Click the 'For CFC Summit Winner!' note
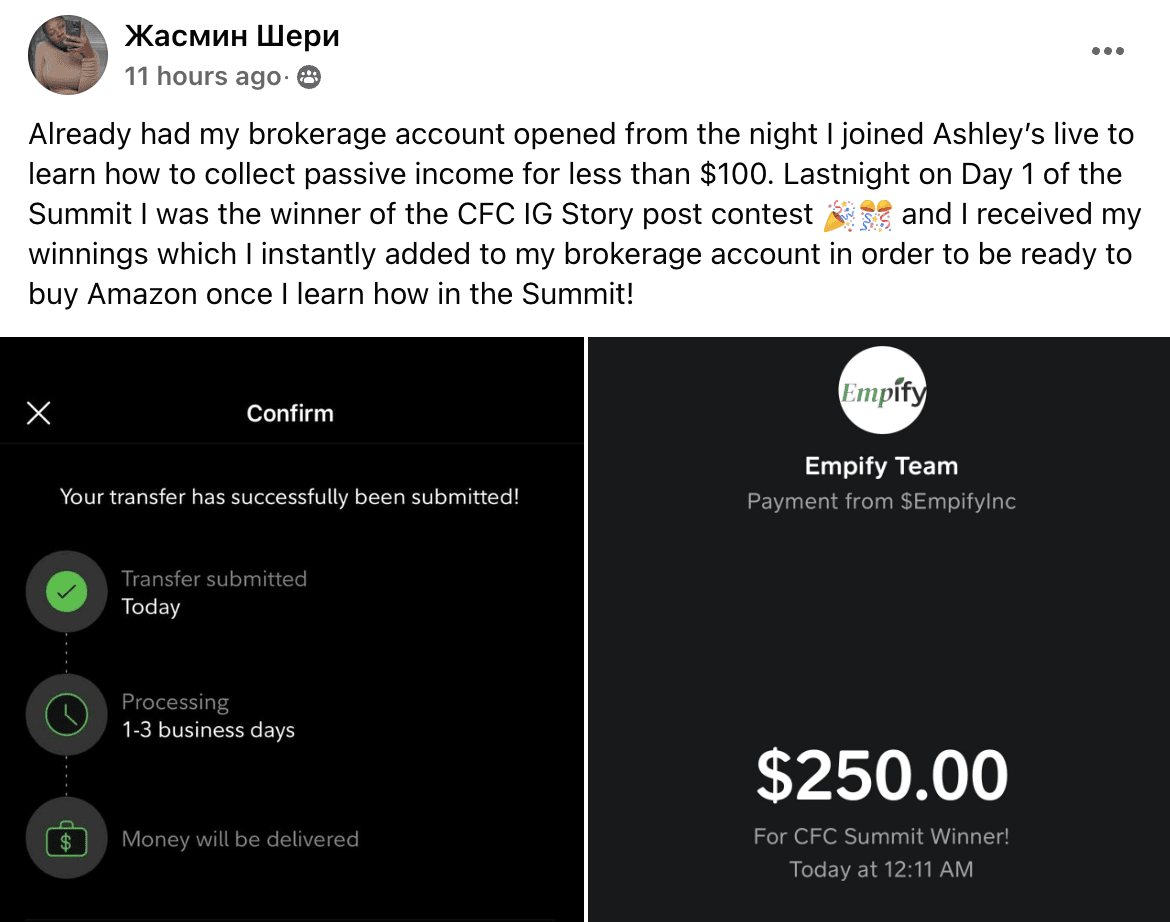Image resolution: width=1170 pixels, height=922 pixels. tap(881, 836)
